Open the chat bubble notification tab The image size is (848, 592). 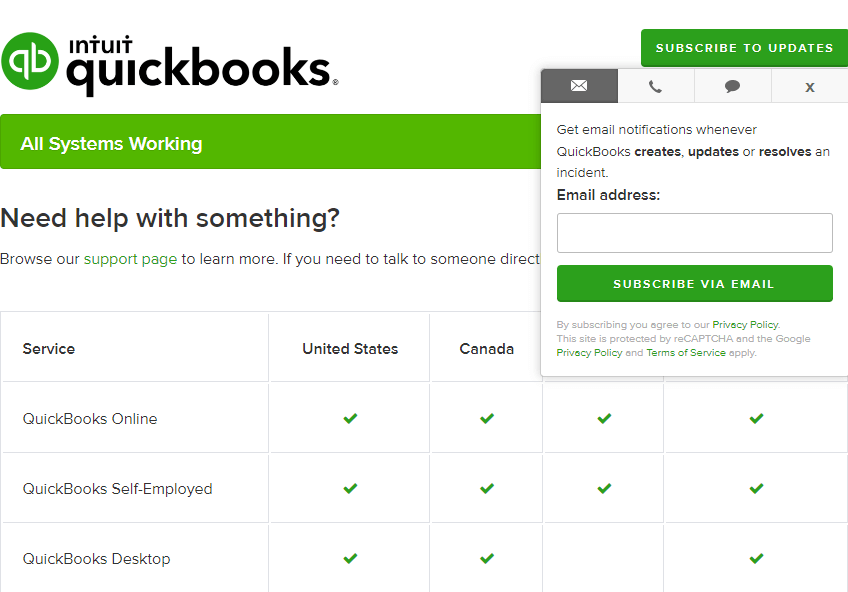point(732,86)
